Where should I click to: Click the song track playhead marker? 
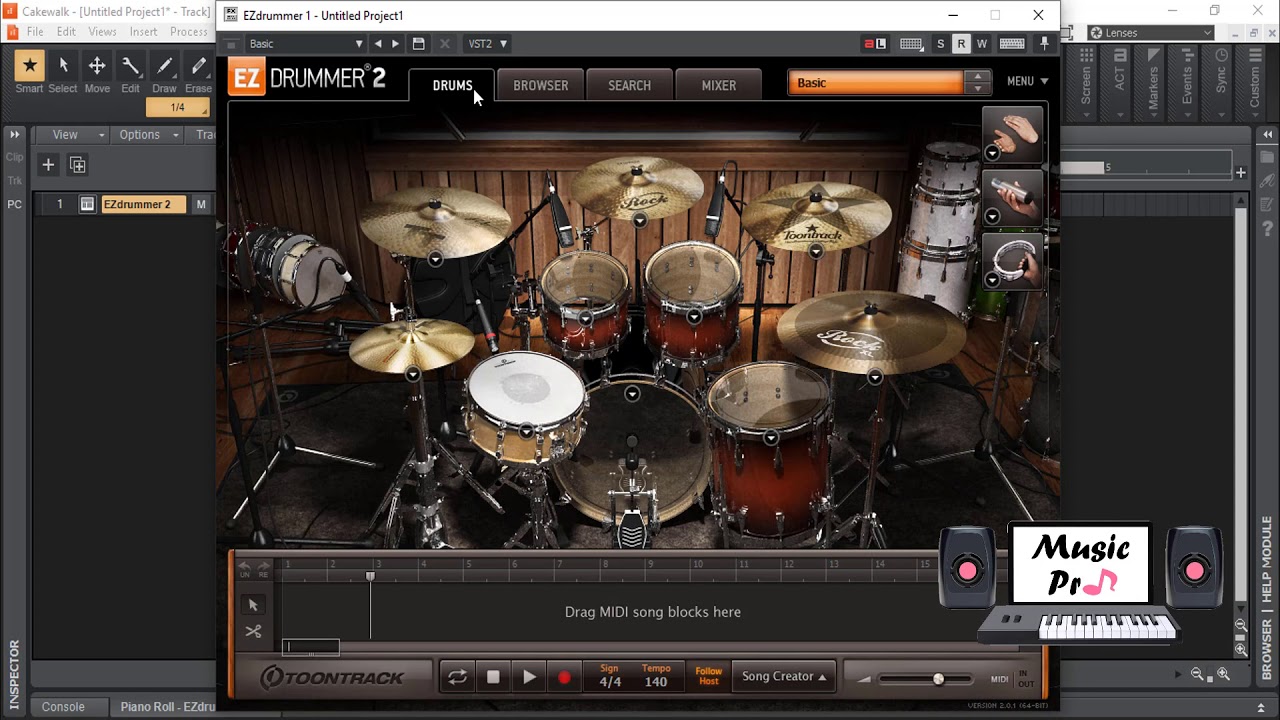[x=370, y=576]
